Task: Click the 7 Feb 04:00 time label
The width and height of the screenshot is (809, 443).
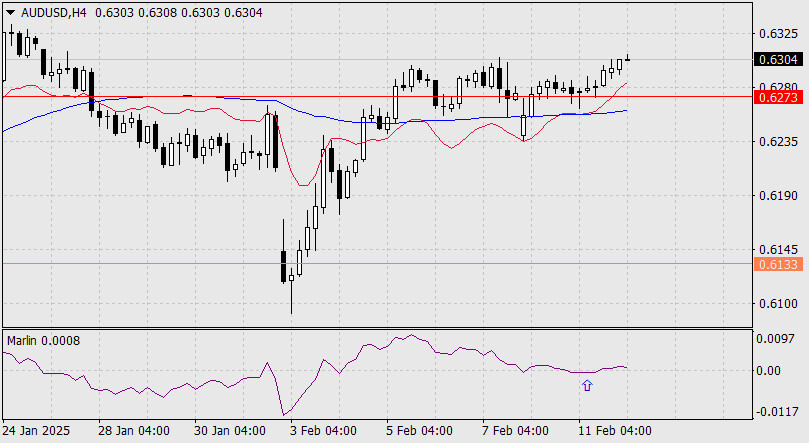Action: pyautogui.click(x=515, y=431)
